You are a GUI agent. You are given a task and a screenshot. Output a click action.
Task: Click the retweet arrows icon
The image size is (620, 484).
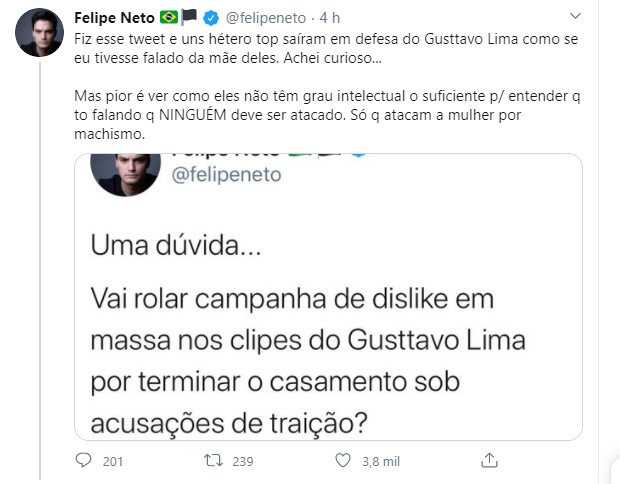(211, 461)
